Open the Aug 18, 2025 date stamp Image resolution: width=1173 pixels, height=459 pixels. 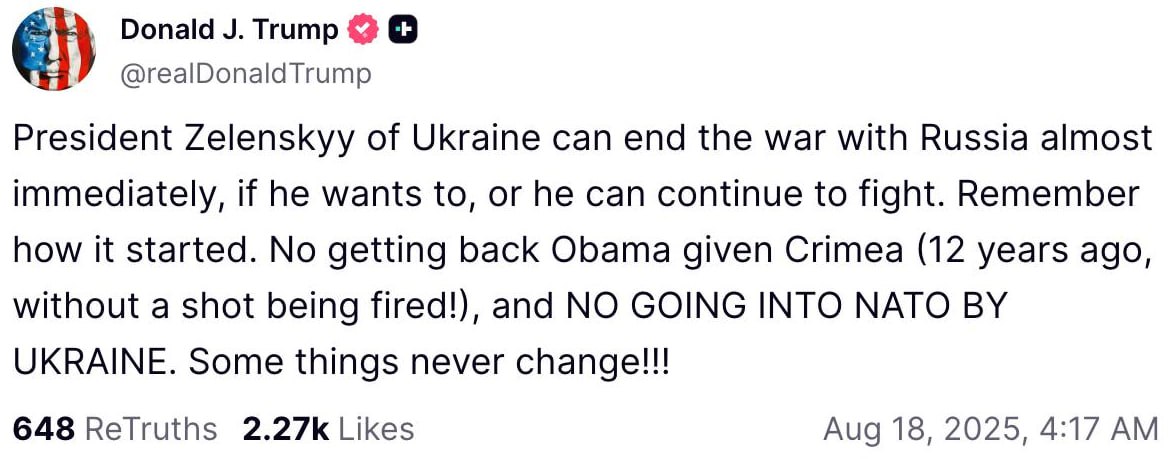pyautogui.click(x=918, y=429)
